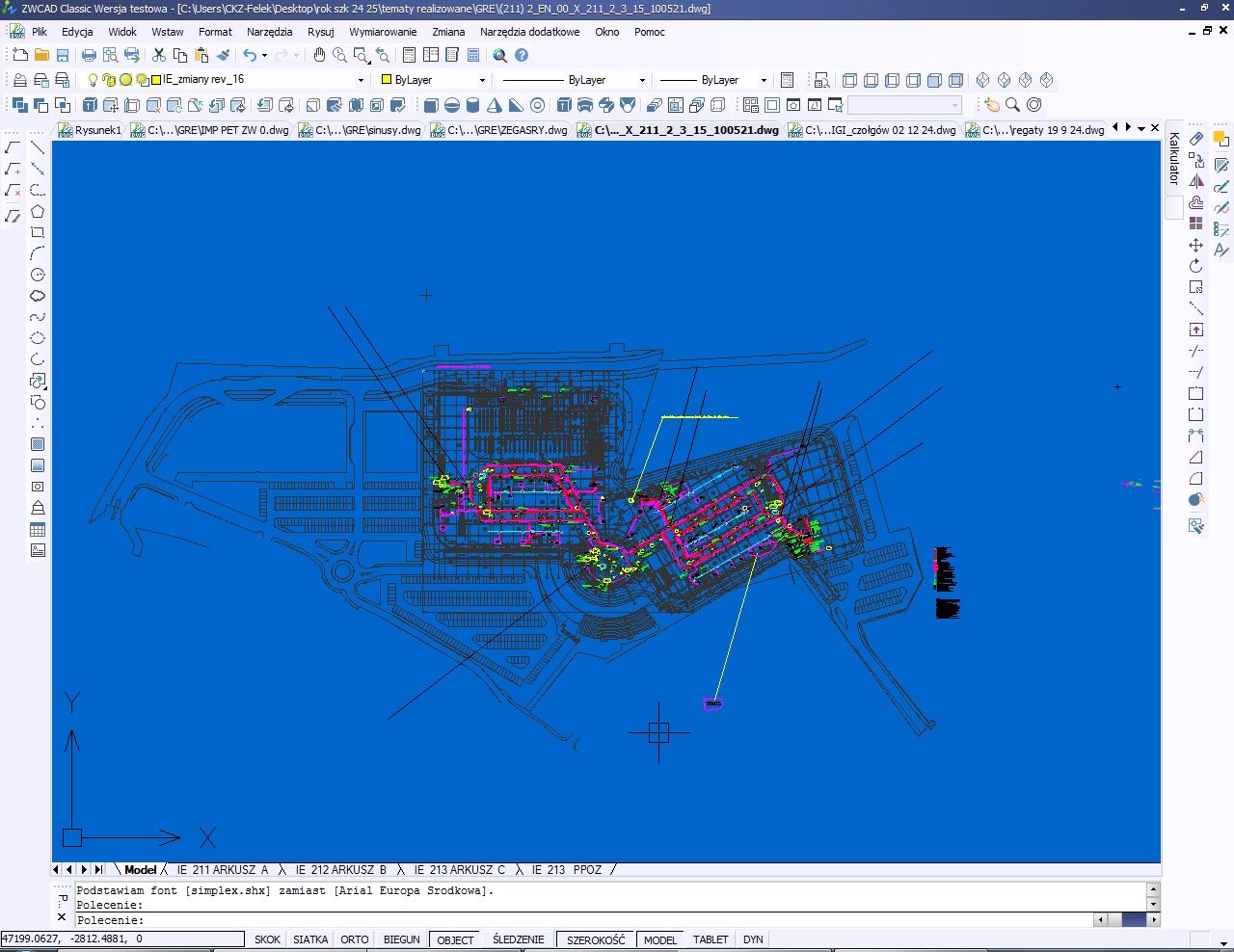
Task: Open the Kalkulator side panel
Action: (1174, 159)
